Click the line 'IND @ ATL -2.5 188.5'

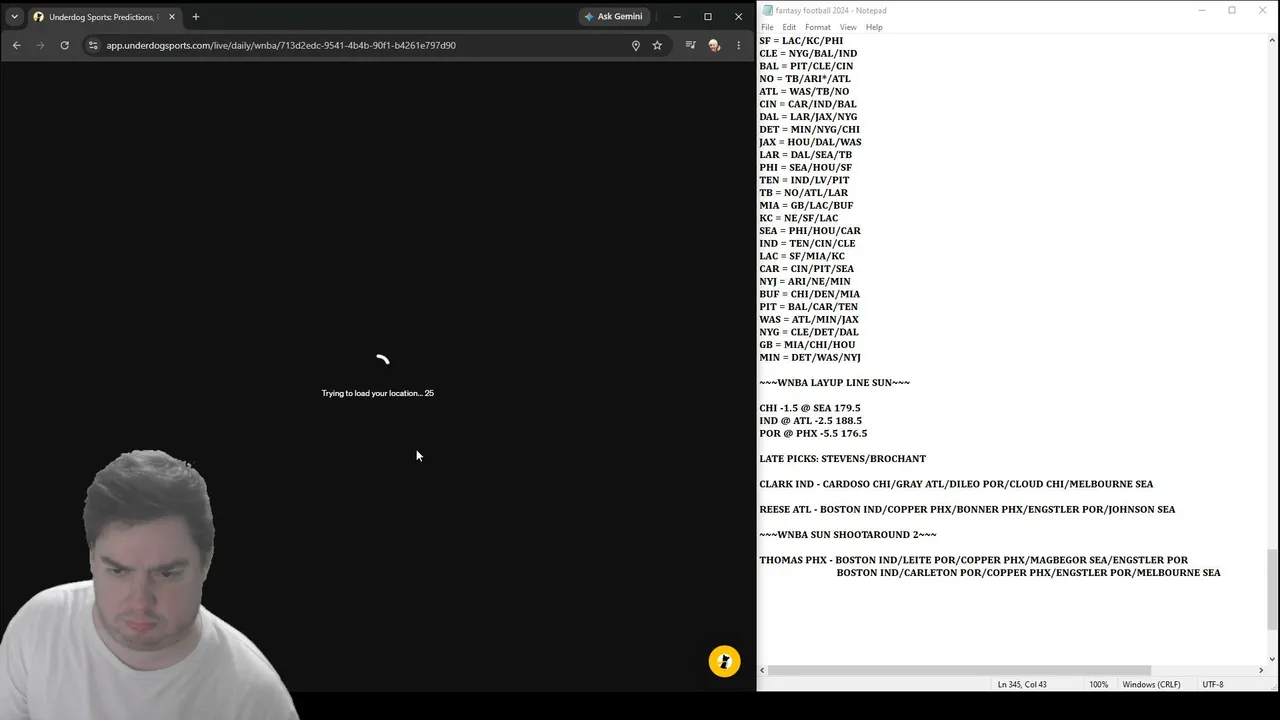click(810, 421)
